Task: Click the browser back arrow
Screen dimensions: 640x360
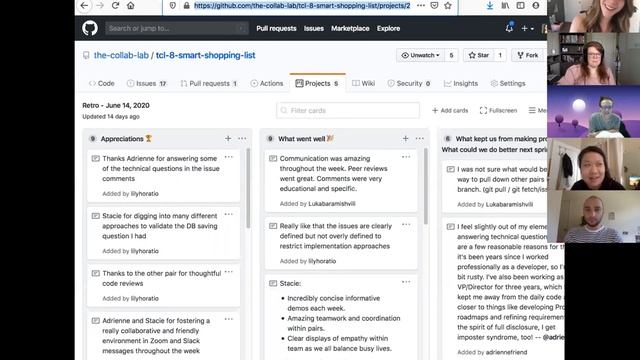Action: [84, 5]
